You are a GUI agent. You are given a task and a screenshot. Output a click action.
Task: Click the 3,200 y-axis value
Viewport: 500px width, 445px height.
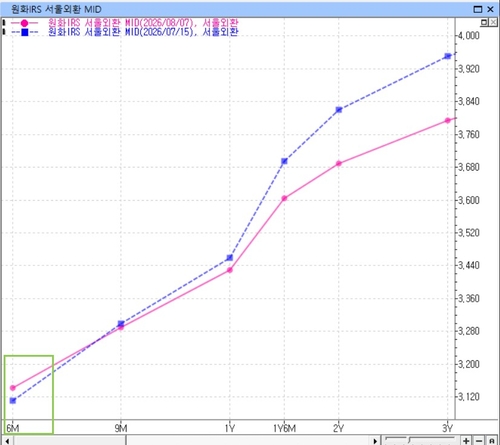point(469,364)
